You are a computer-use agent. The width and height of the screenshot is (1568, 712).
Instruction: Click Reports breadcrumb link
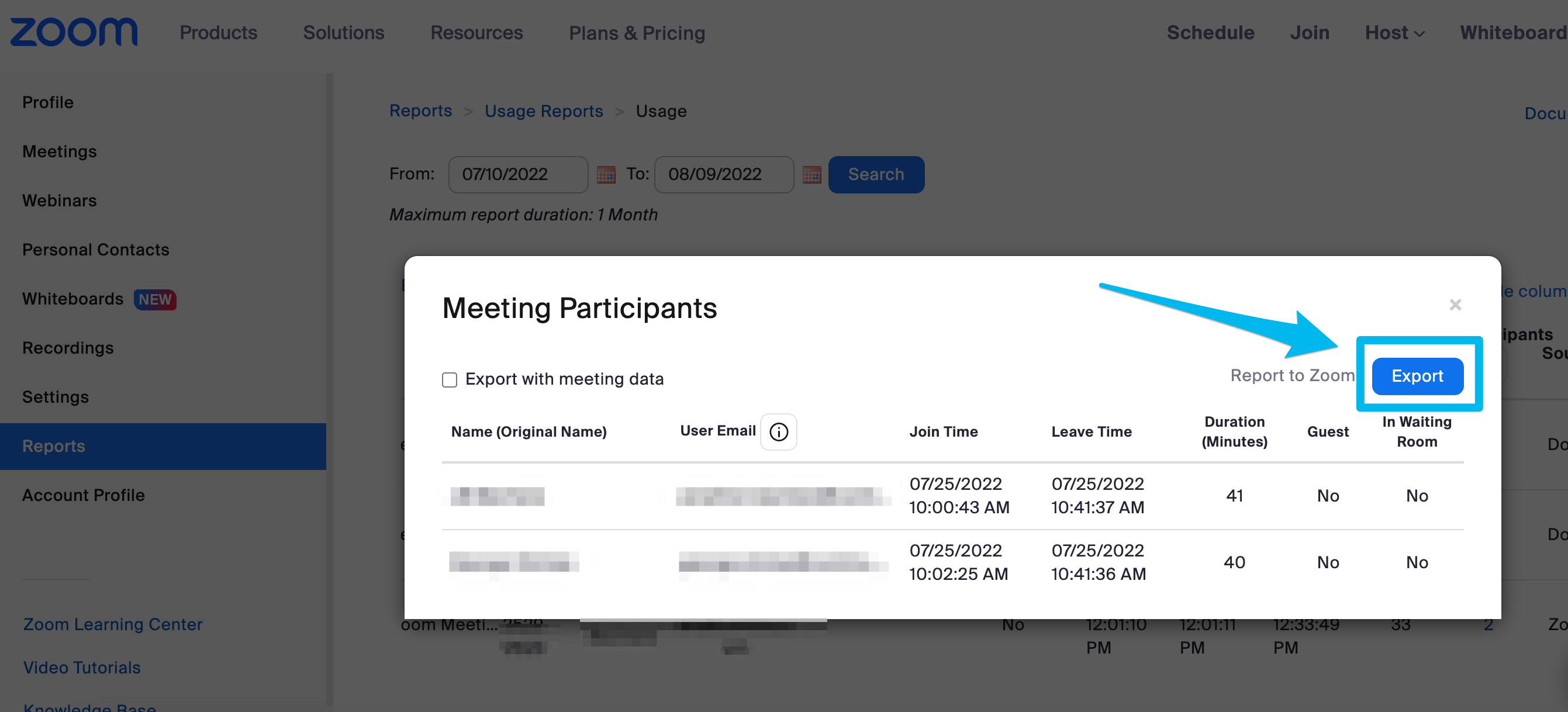pos(420,110)
